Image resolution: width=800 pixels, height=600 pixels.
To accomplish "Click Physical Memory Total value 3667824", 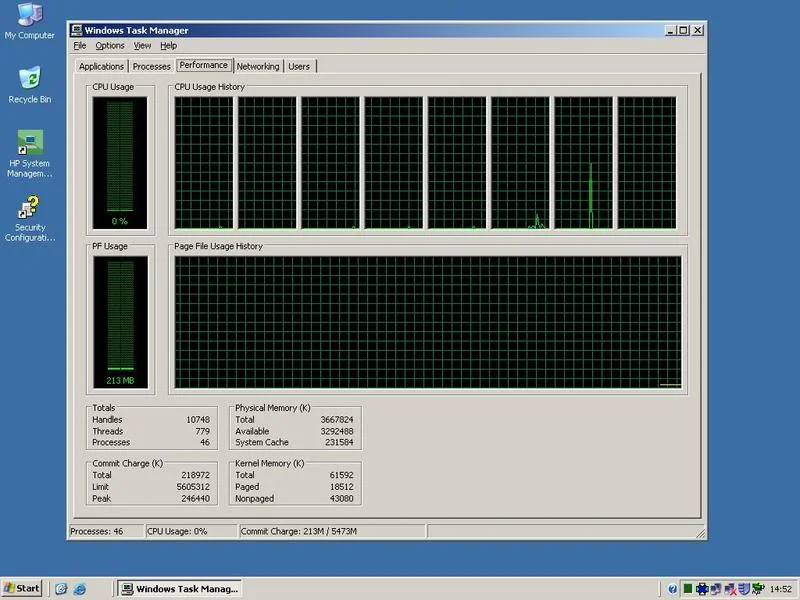I will pos(337,419).
